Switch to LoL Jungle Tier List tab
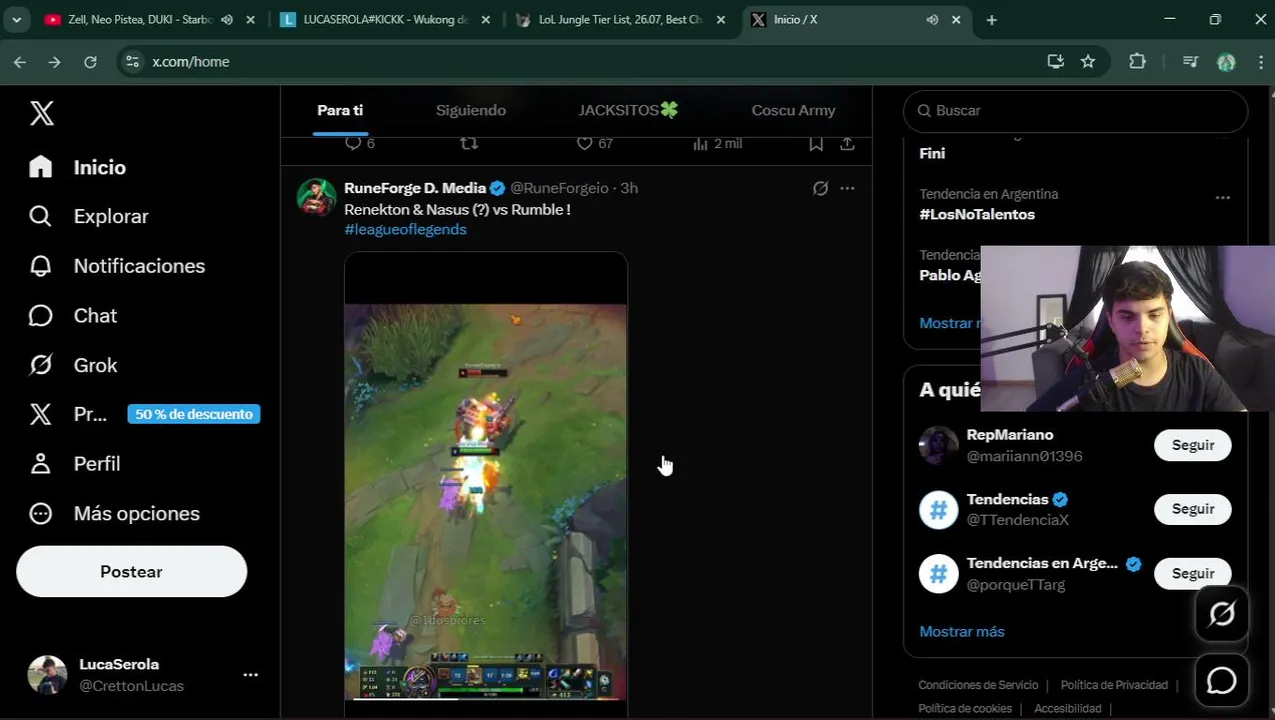Screen dimensions: 1275x720 pyautogui.click(x=620, y=19)
